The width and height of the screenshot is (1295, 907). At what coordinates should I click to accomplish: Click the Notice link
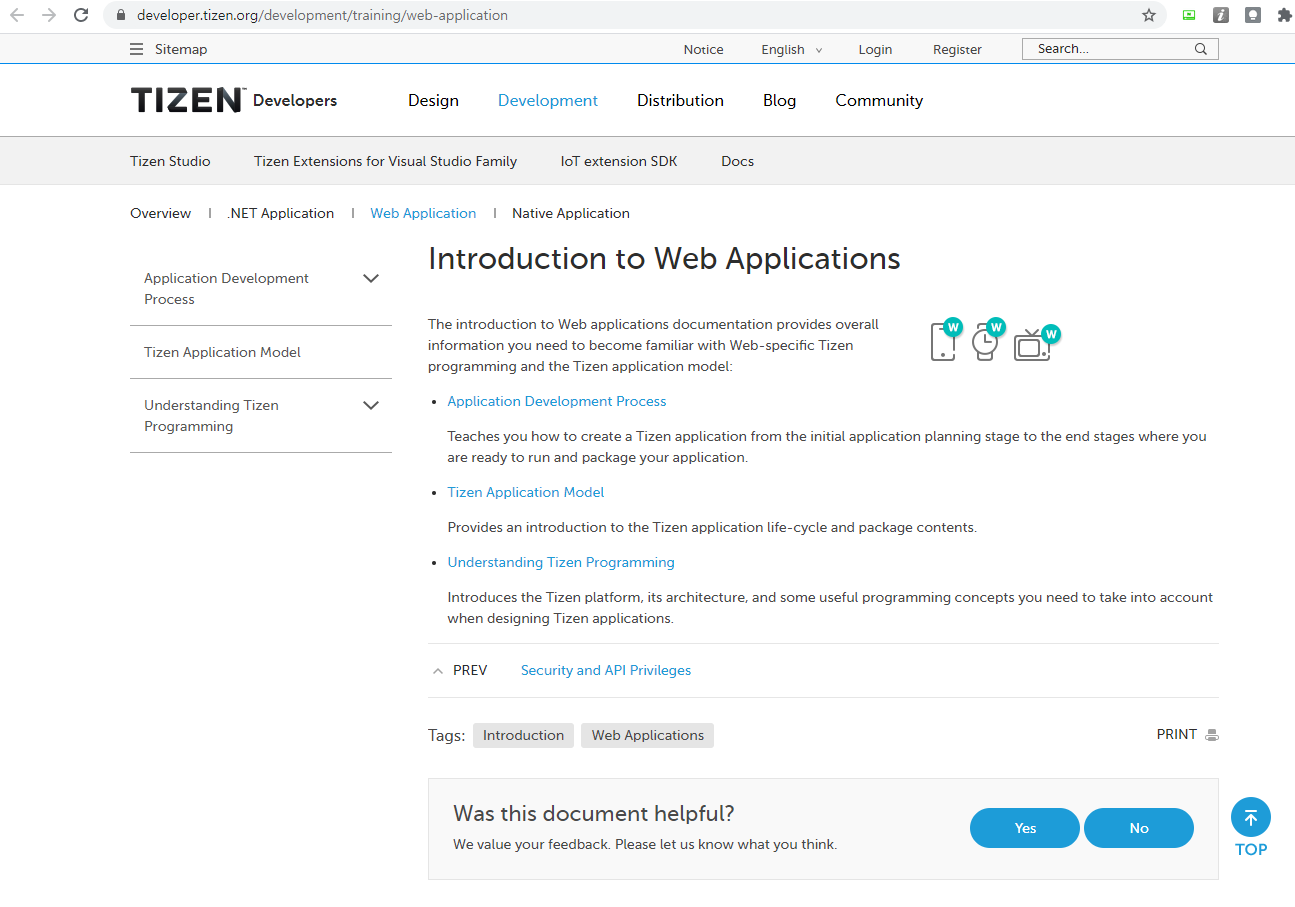703,49
